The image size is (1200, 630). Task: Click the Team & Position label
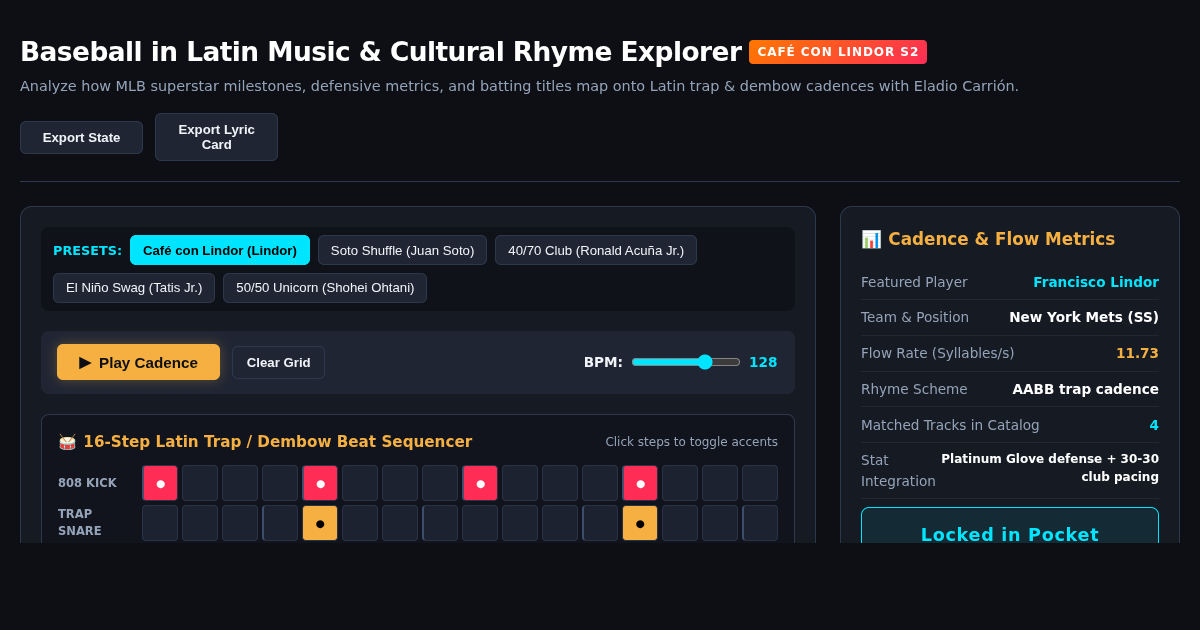pos(915,317)
